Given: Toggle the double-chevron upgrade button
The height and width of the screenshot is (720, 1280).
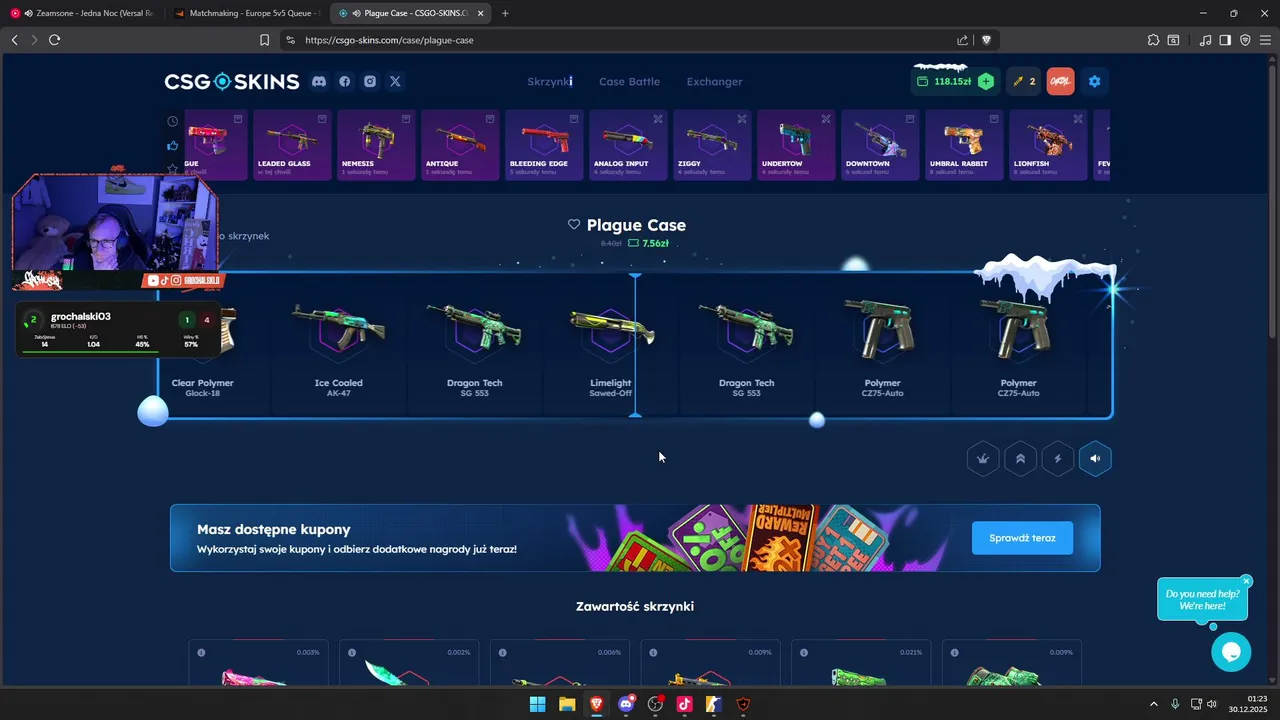Looking at the screenshot, I should tap(1020, 459).
